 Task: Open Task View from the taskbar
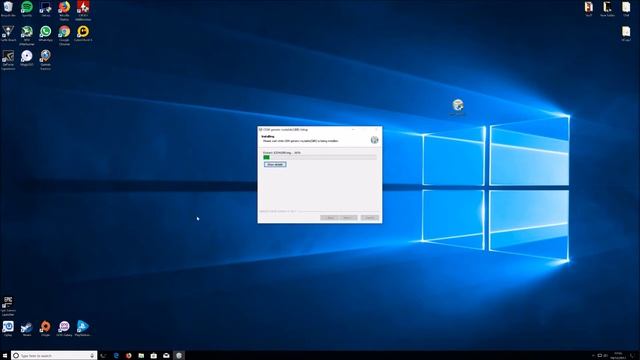click(103, 356)
